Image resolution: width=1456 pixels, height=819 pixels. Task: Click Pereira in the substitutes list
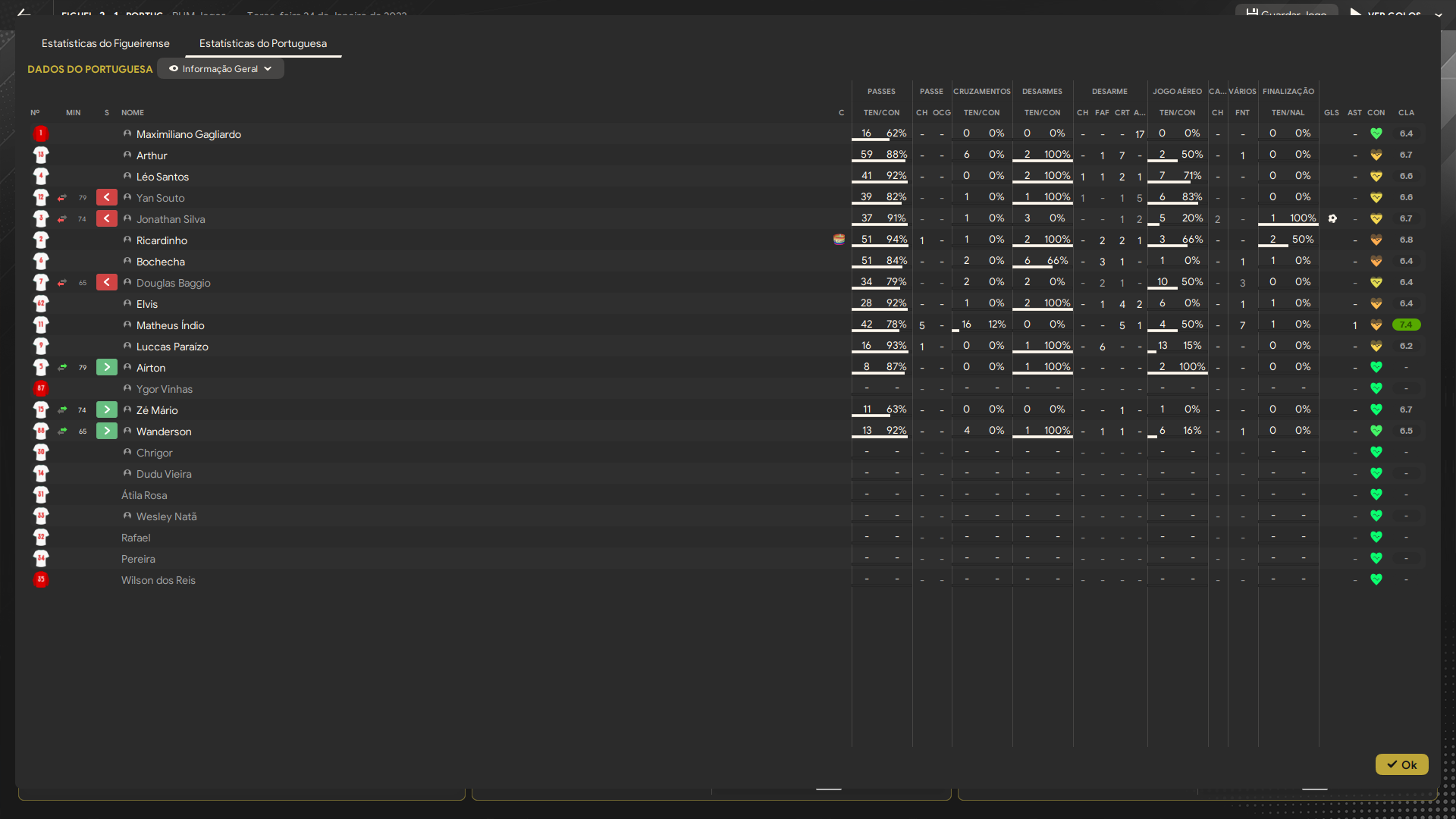(x=138, y=559)
